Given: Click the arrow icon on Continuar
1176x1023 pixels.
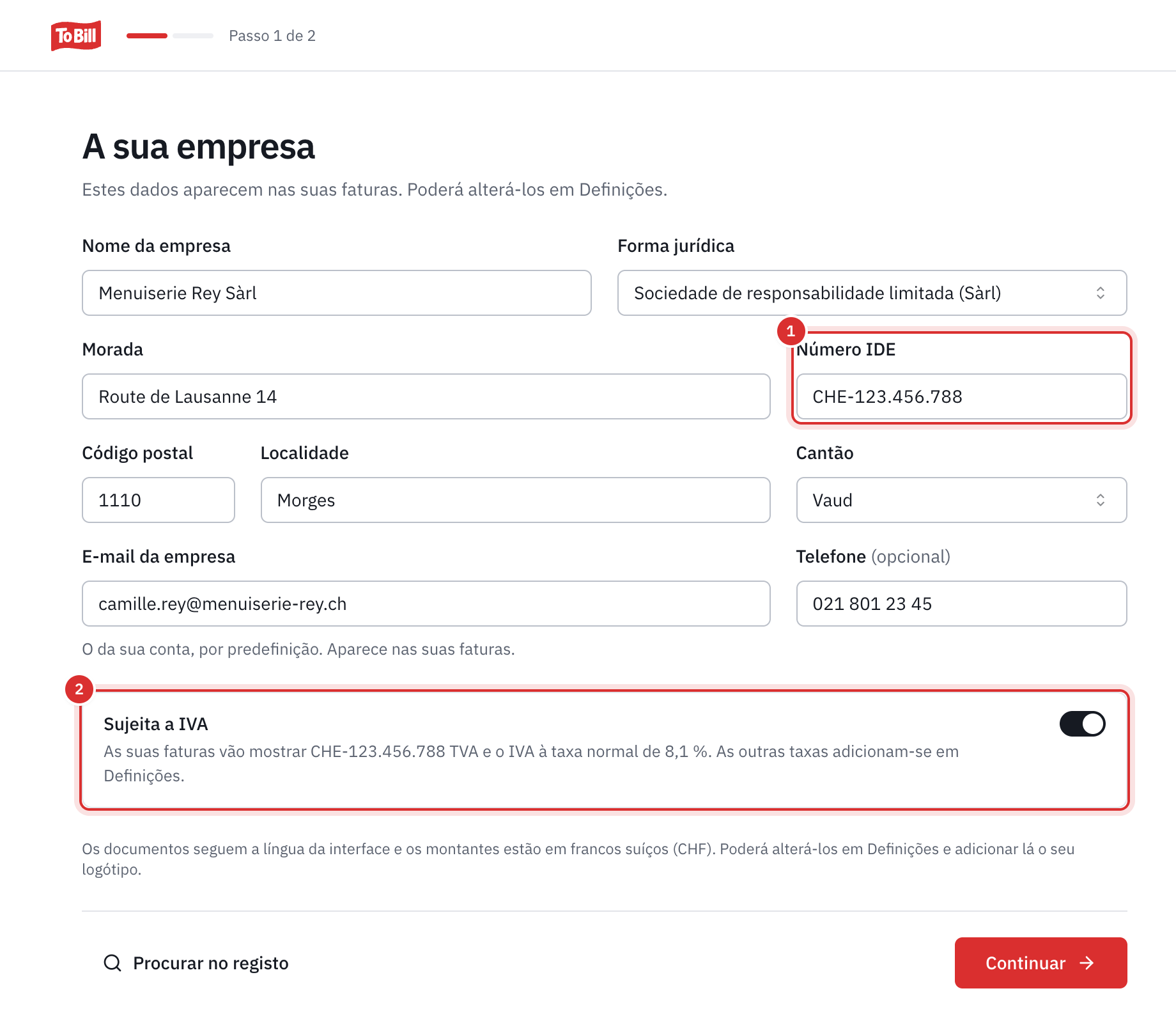Looking at the screenshot, I should click(x=1087, y=963).
